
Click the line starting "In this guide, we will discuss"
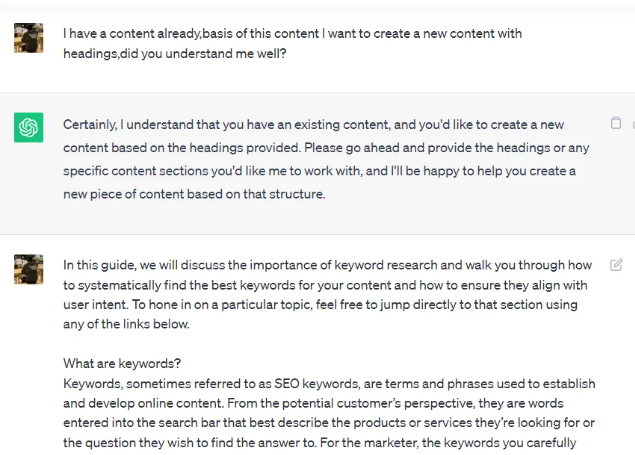point(327,265)
